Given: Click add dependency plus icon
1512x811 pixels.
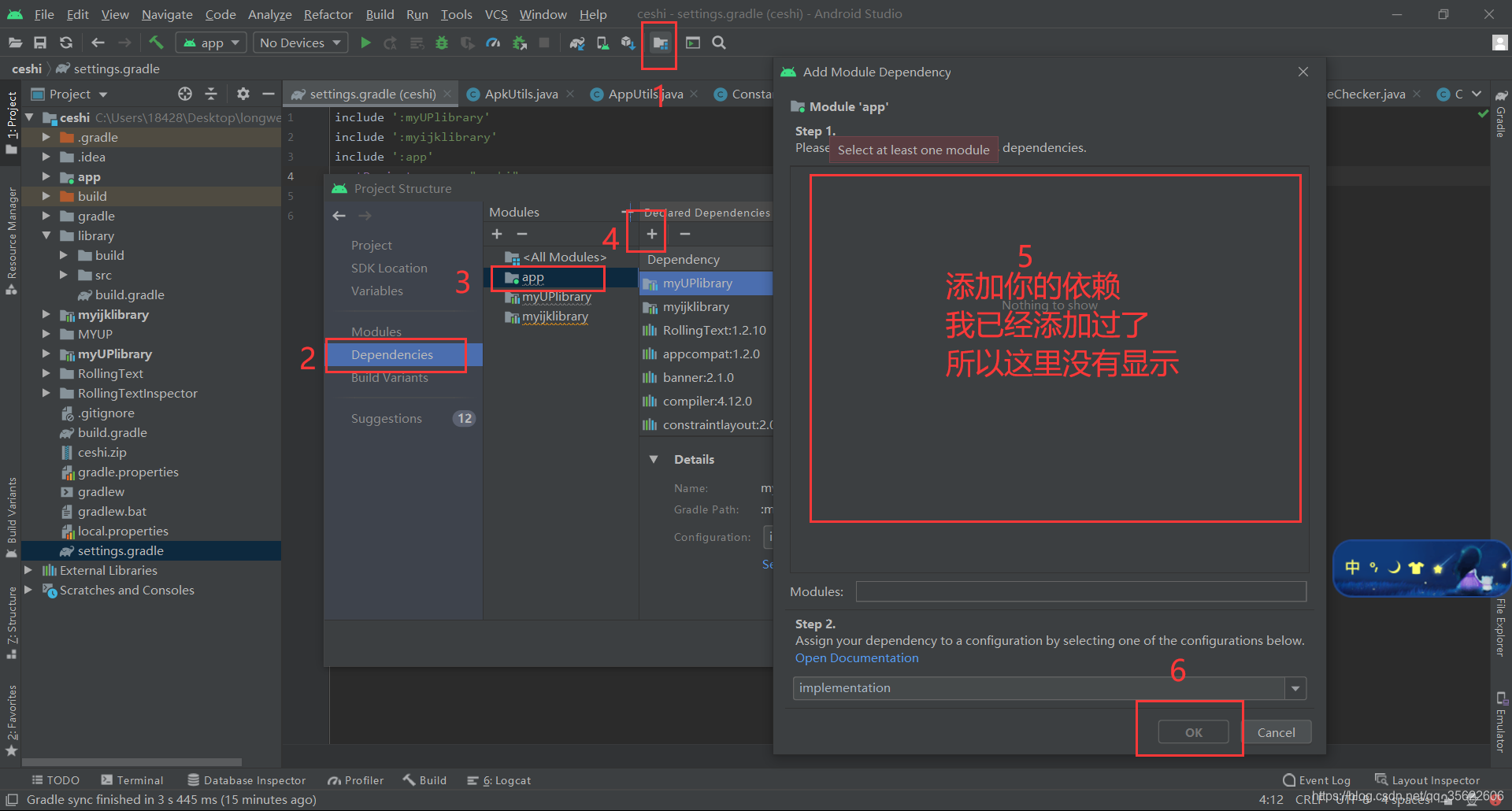Looking at the screenshot, I should 652,234.
